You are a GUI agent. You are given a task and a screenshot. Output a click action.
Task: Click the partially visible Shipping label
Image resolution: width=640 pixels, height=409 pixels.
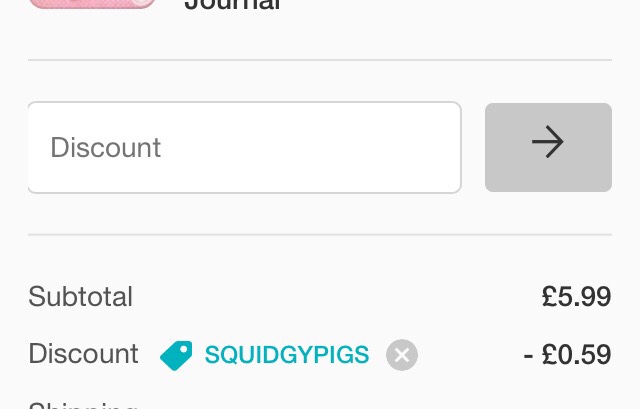pyautogui.click(x=82, y=404)
